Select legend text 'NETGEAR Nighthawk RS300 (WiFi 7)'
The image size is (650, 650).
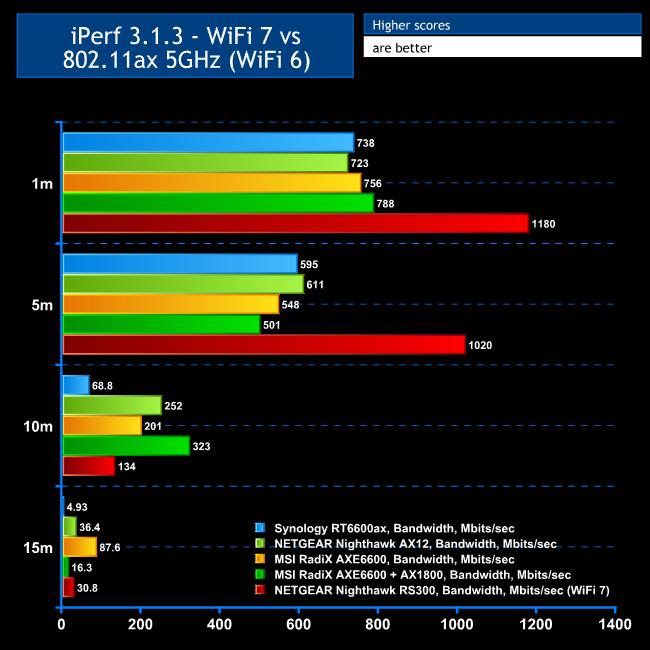pos(442,590)
